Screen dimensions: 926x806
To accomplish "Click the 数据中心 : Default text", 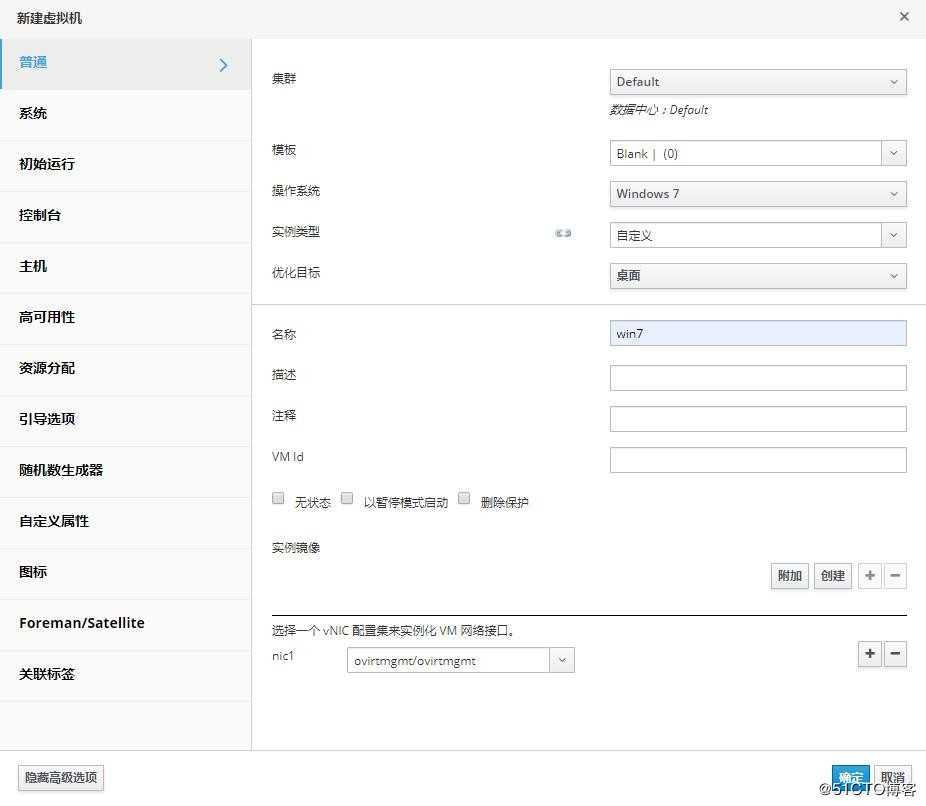I will pyautogui.click(x=659, y=110).
